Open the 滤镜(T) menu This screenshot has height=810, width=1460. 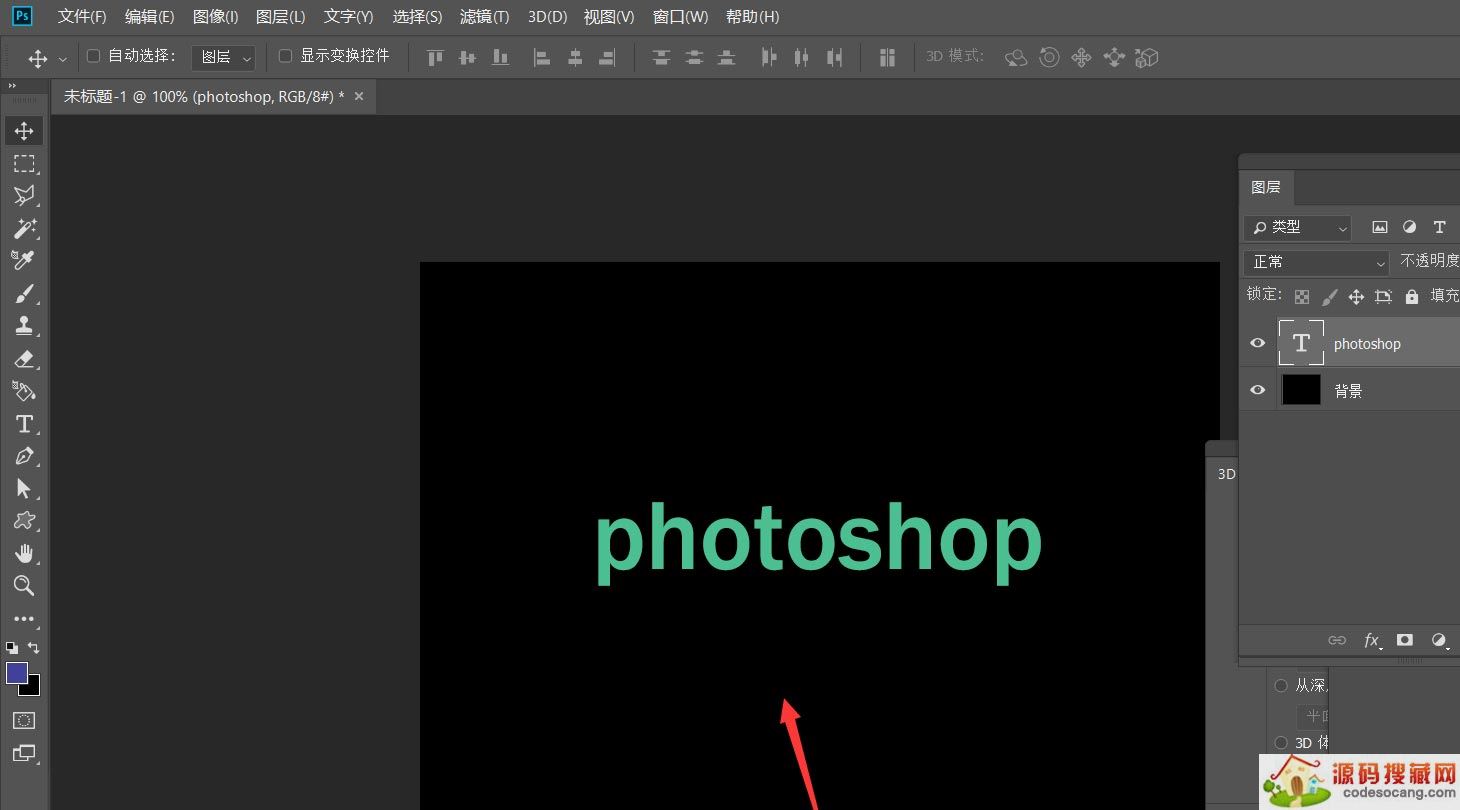click(484, 17)
